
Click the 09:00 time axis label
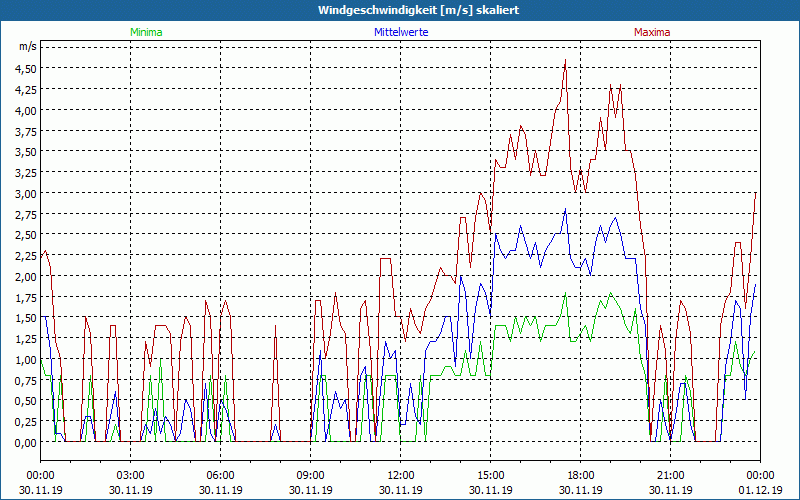[x=311, y=476]
